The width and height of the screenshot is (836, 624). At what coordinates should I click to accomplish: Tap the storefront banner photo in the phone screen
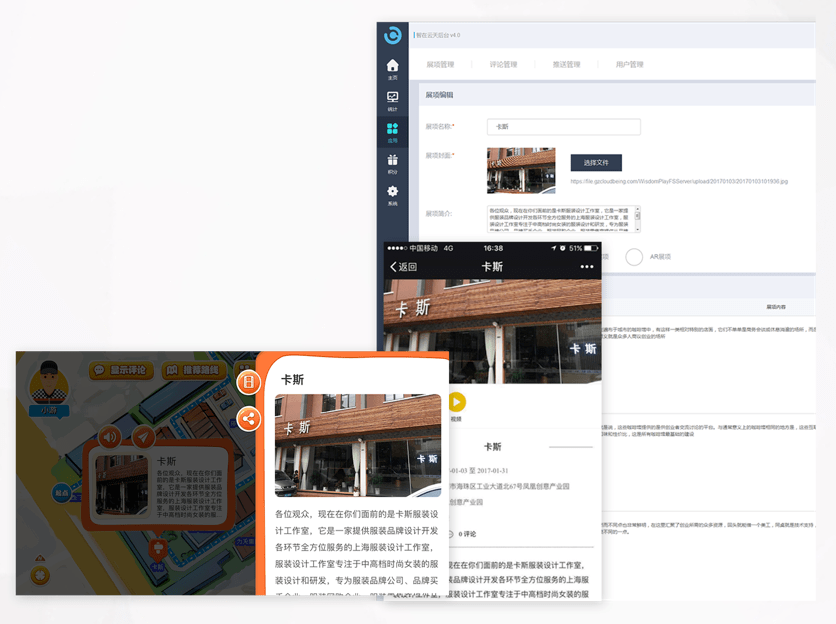point(492,331)
